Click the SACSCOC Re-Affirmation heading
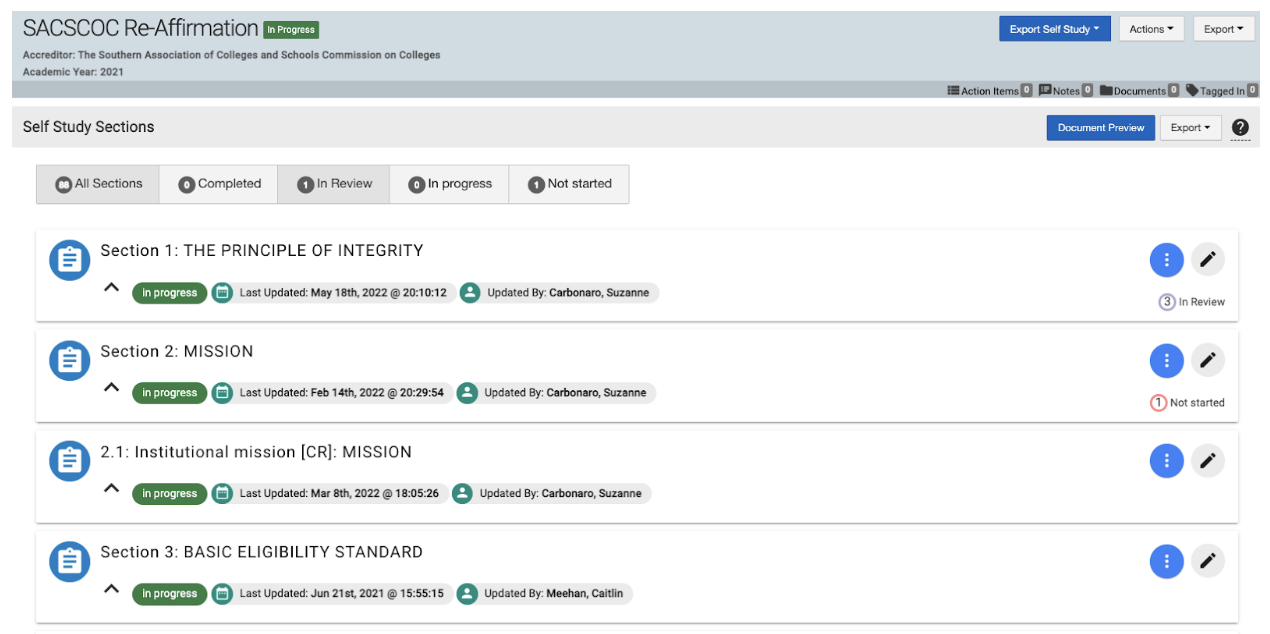Image resolution: width=1270 pixels, height=634 pixels. (140, 28)
